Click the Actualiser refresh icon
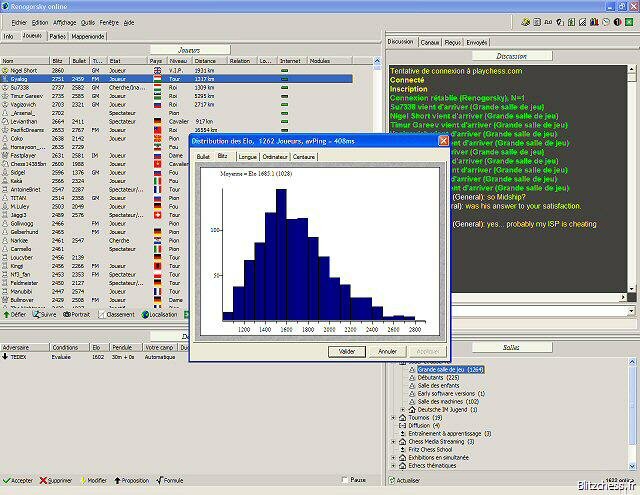This screenshot has height=495, width=640. pos(391,480)
